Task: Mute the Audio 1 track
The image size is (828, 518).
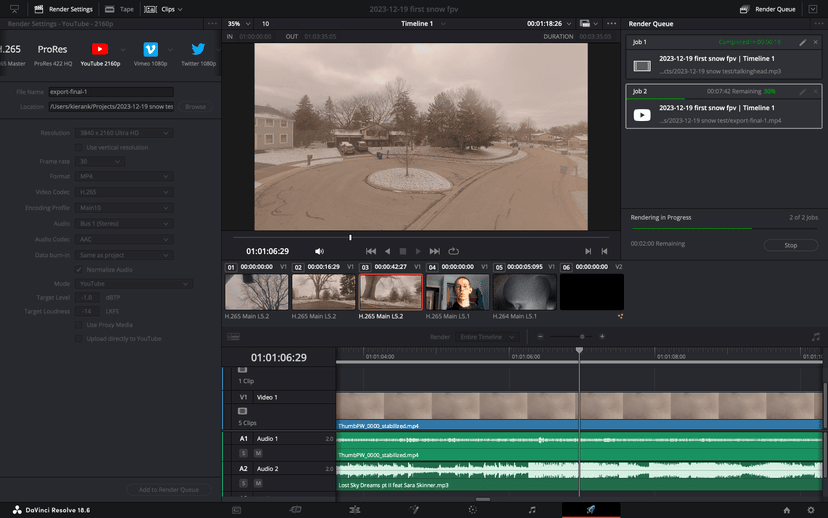Action: click(x=257, y=453)
